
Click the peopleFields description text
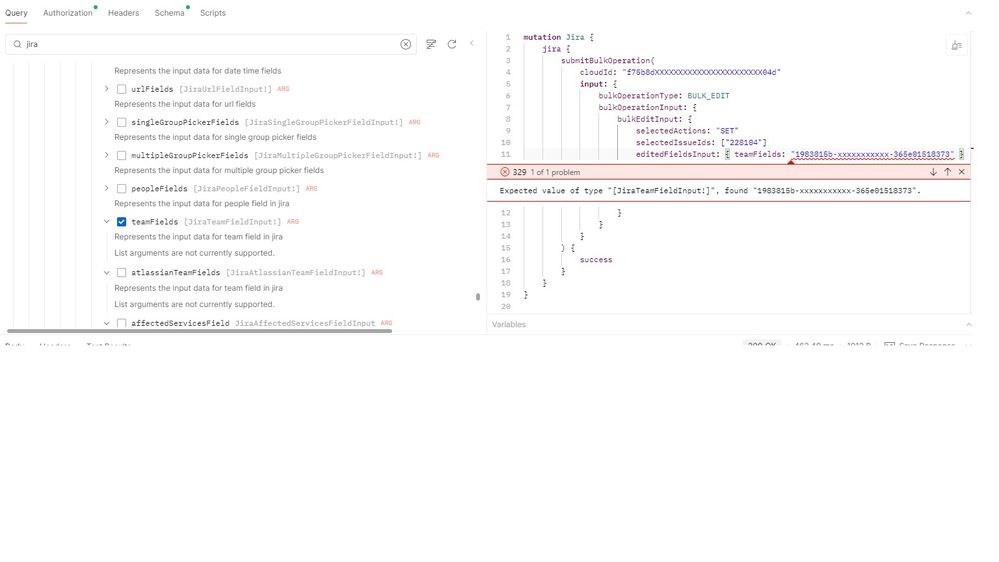pyautogui.click(x=201, y=203)
